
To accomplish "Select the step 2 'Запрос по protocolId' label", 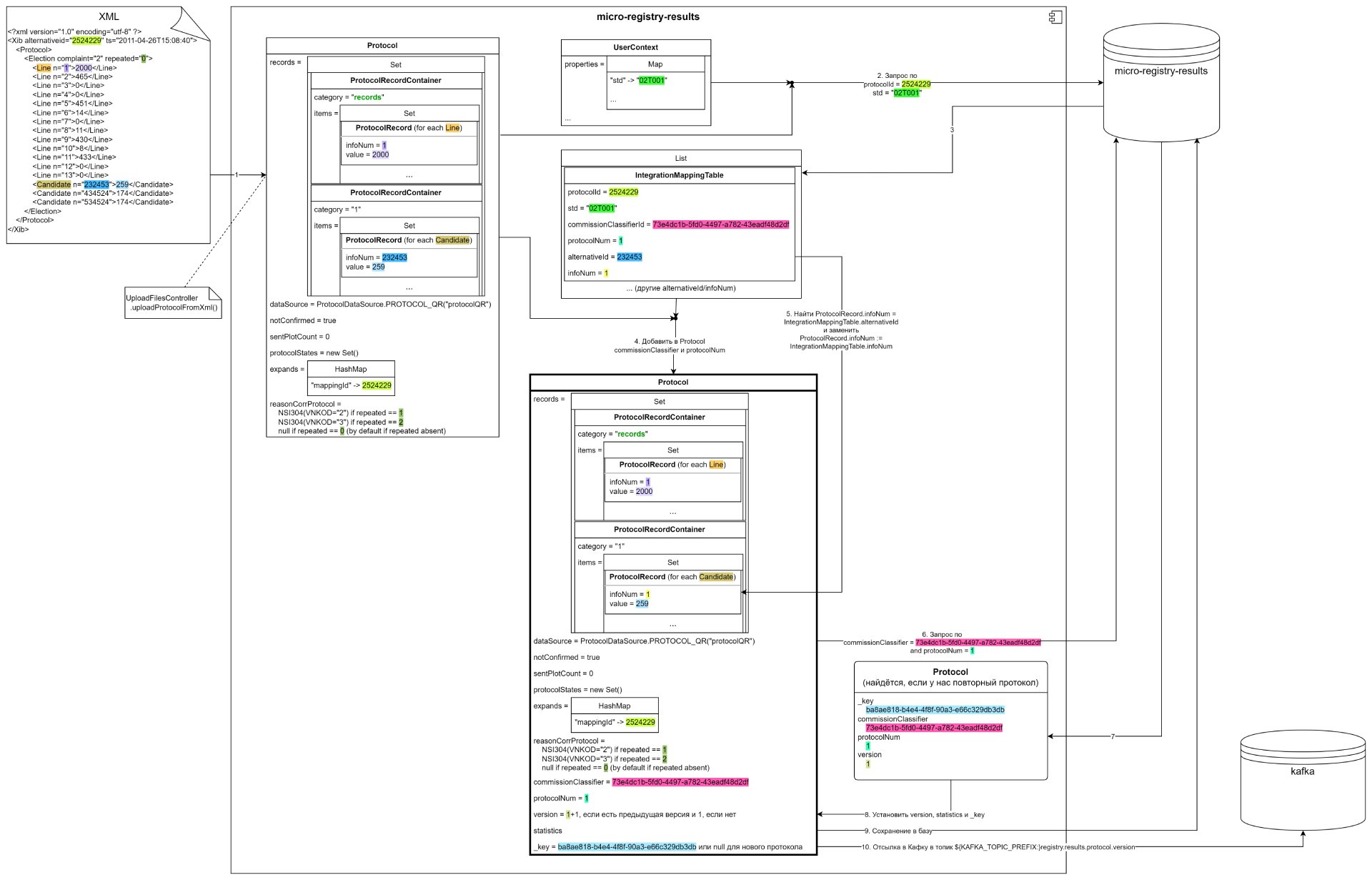I will coord(897,84).
